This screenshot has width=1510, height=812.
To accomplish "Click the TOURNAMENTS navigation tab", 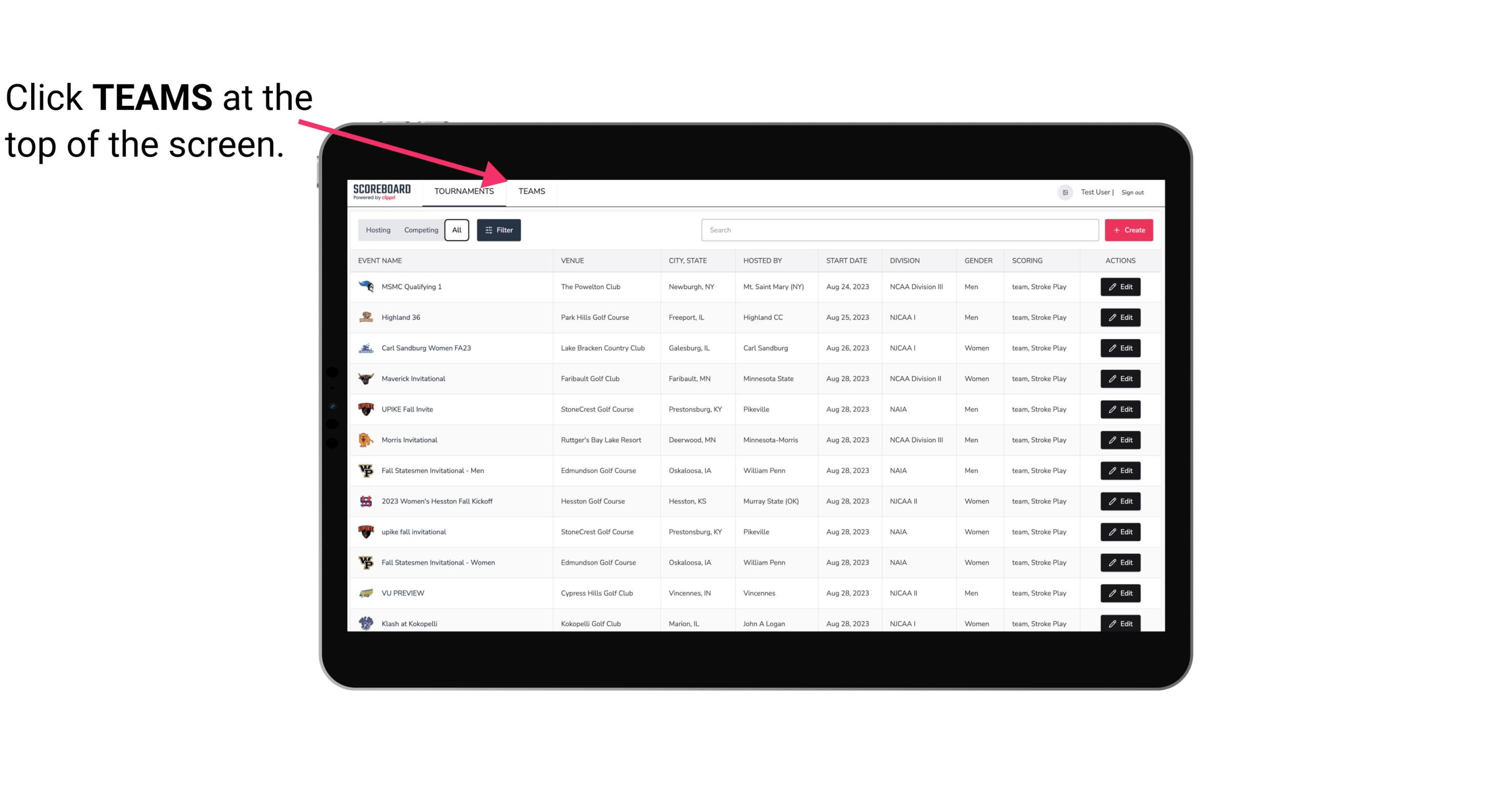I will (x=464, y=191).
